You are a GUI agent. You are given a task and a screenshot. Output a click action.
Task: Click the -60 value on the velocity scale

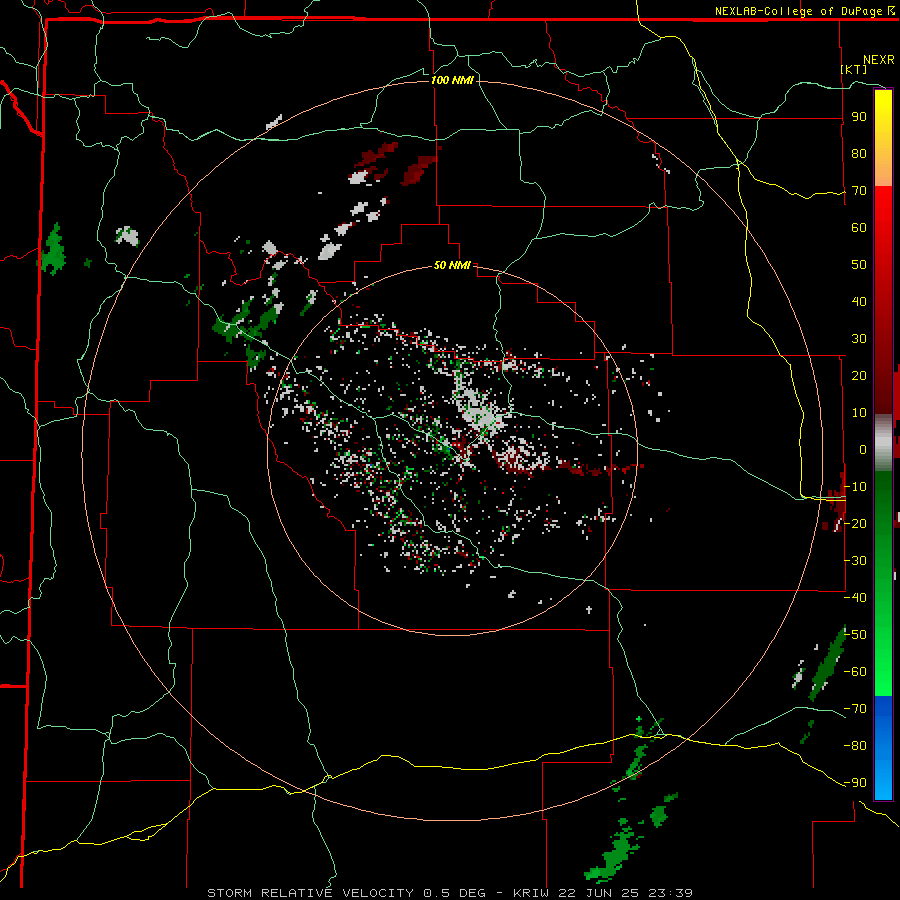[855, 672]
